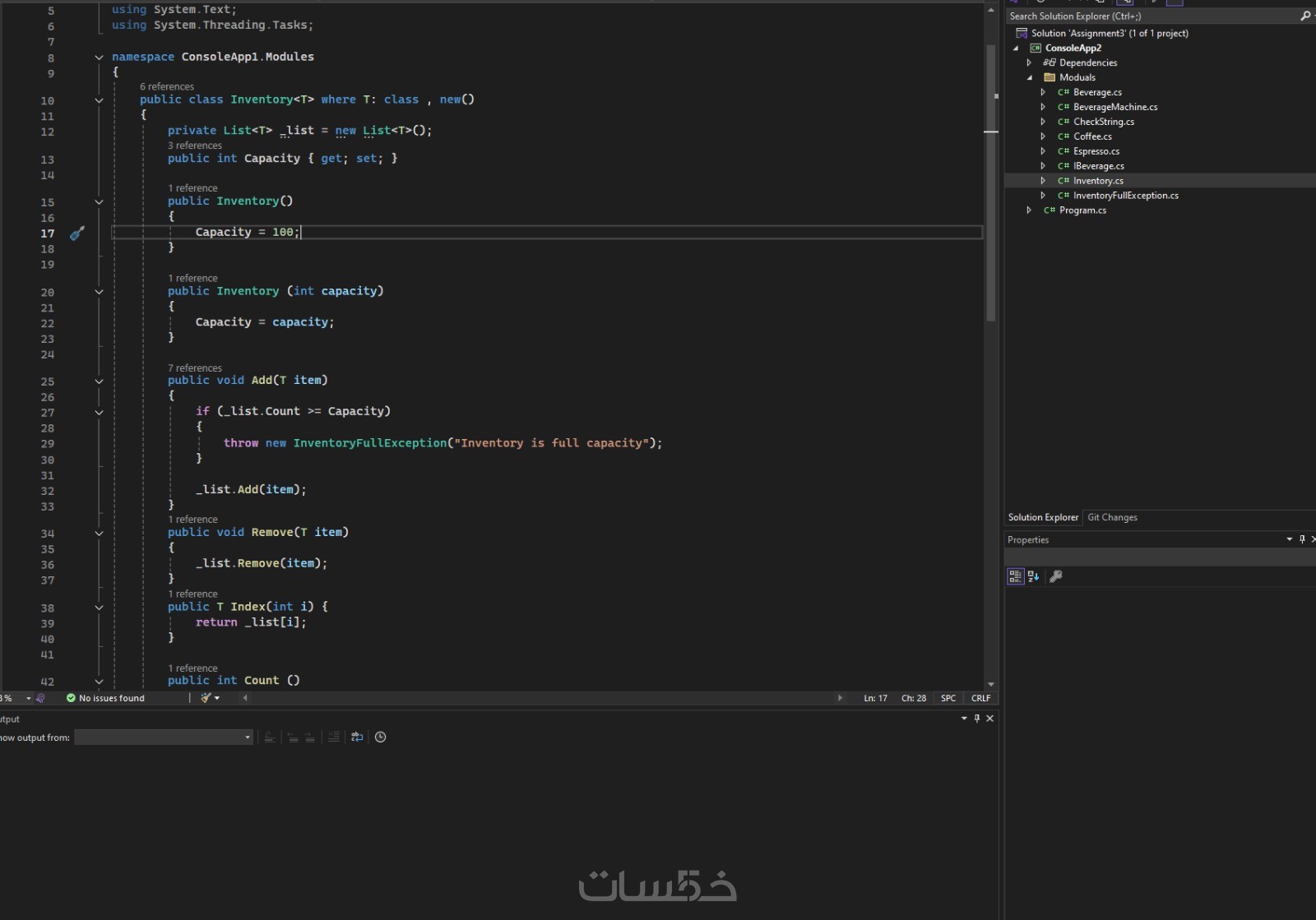1316x920 pixels.
Task: Open the Properties window options dropdown arrow
Action: (x=1289, y=539)
